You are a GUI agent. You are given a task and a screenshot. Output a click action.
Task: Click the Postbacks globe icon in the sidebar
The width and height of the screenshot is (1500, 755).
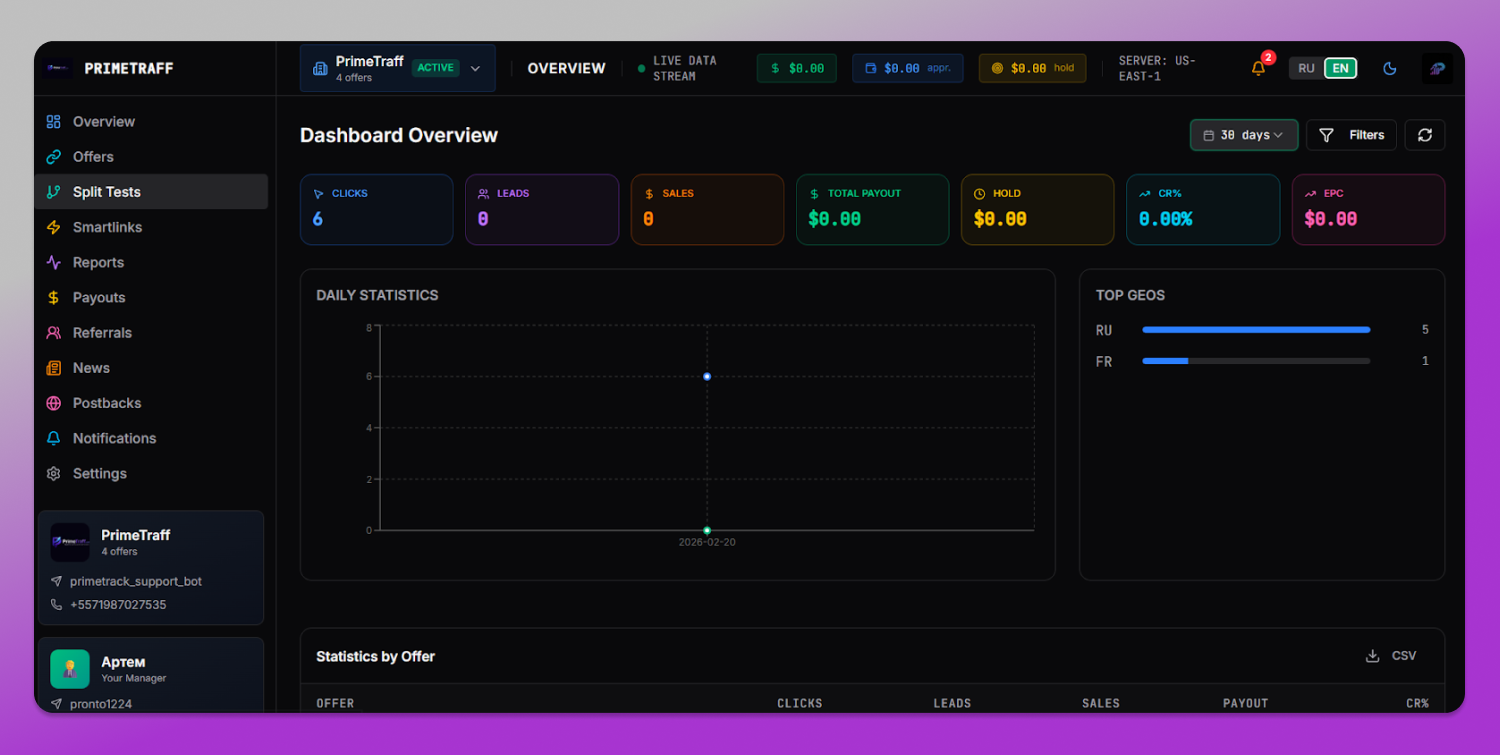click(x=54, y=403)
